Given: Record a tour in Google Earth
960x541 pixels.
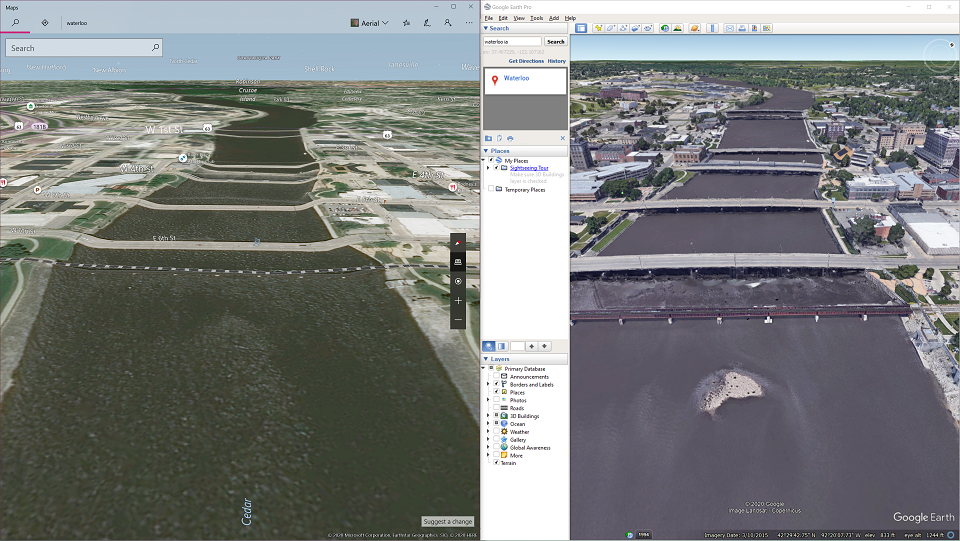Looking at the screenshot, I should coord(648,28).
